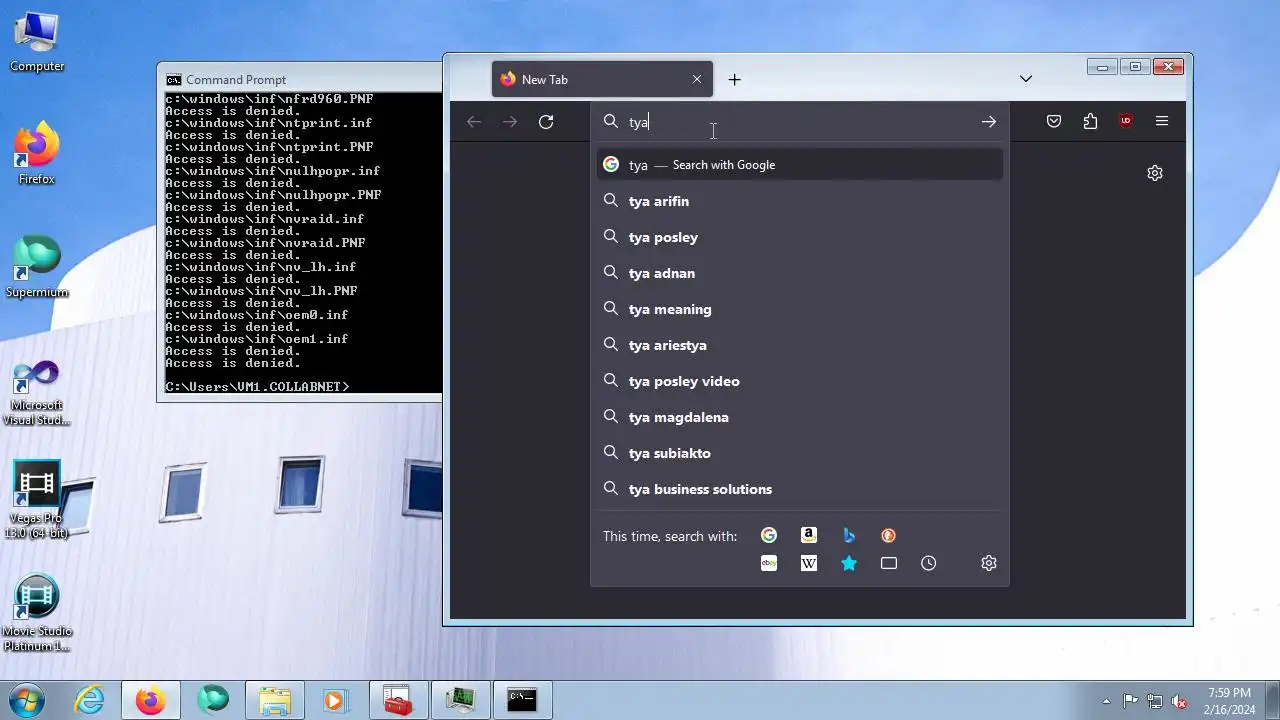The width and height of the screenshot is (1280, 720).
Task: Switch to Command Prompt in the taskbar
Action: click(522, 700)
